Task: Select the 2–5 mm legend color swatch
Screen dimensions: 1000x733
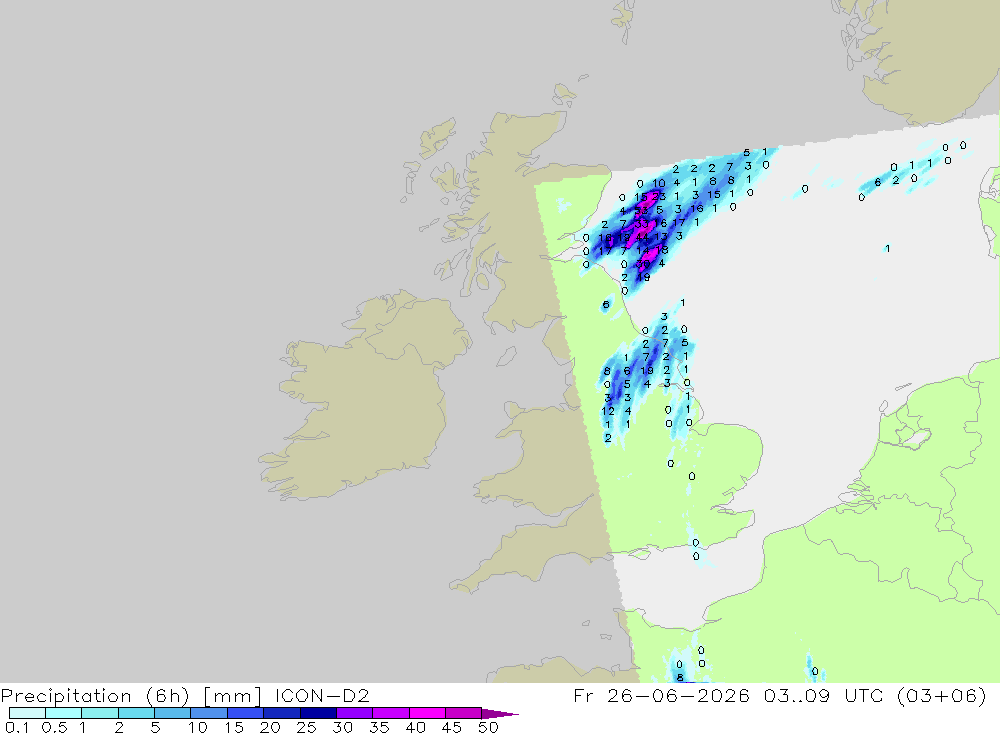Action: [x=136, y=713]
